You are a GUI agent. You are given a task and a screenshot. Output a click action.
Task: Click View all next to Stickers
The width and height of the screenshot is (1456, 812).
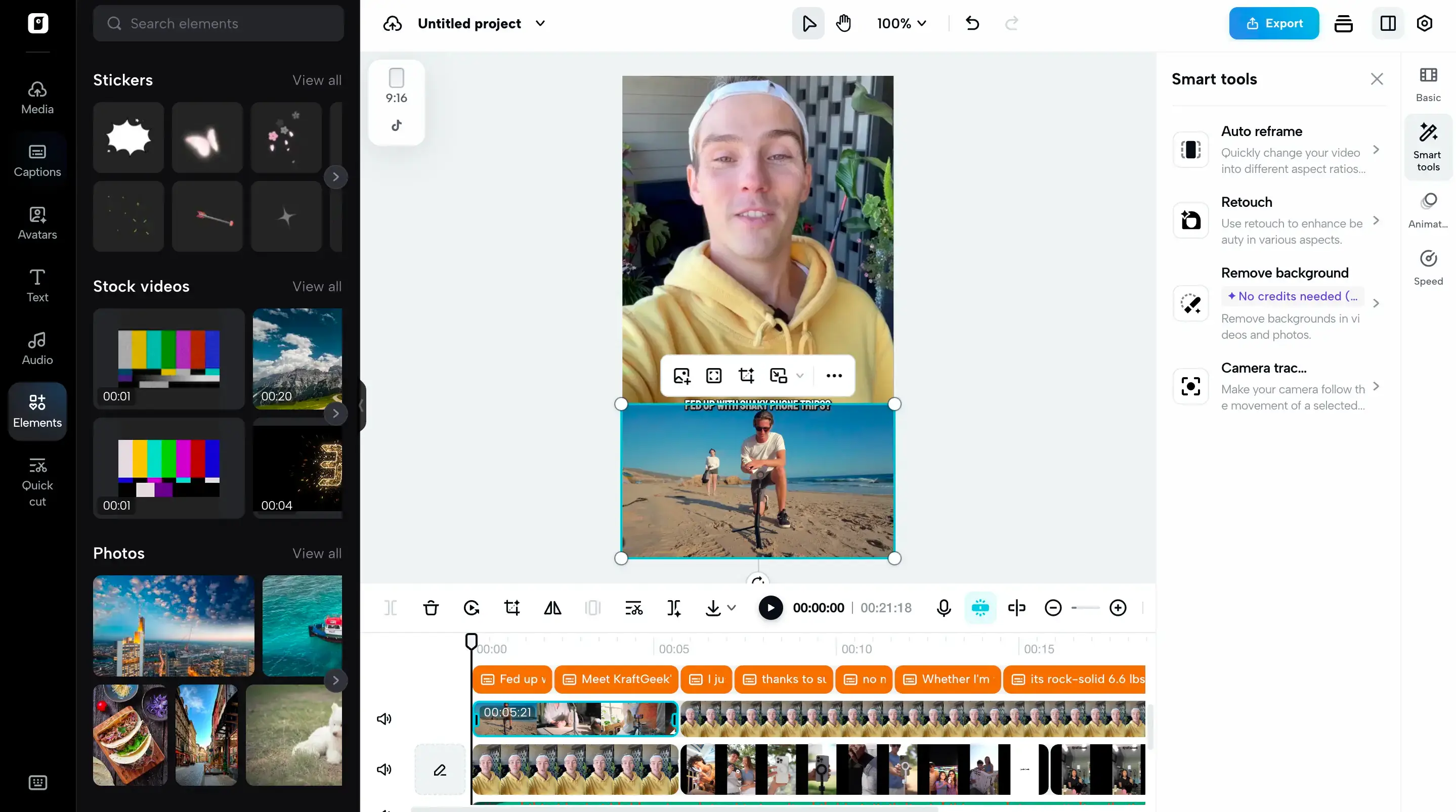(x=317, y=80)
